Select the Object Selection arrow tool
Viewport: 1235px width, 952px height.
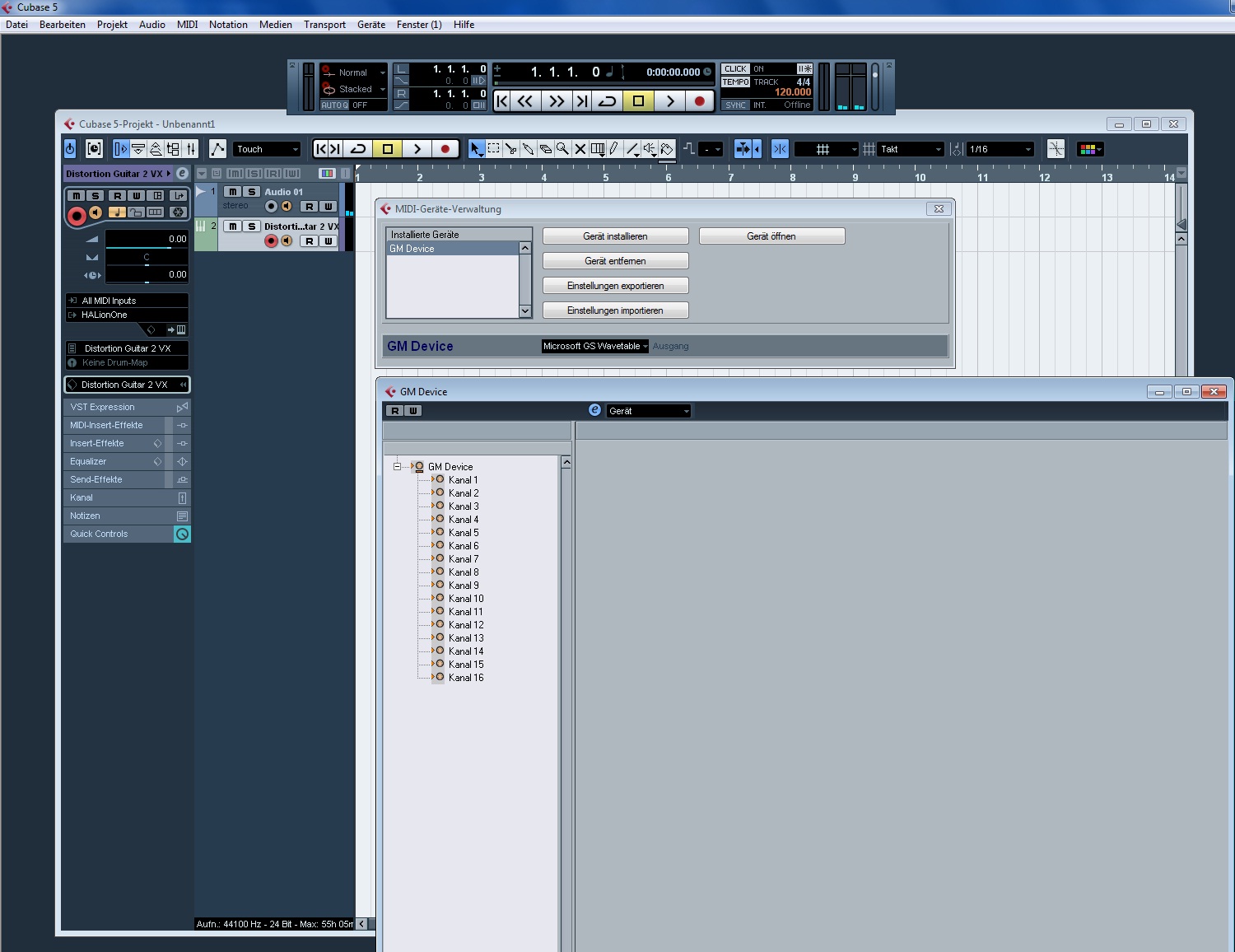click(x=476, y=149)
